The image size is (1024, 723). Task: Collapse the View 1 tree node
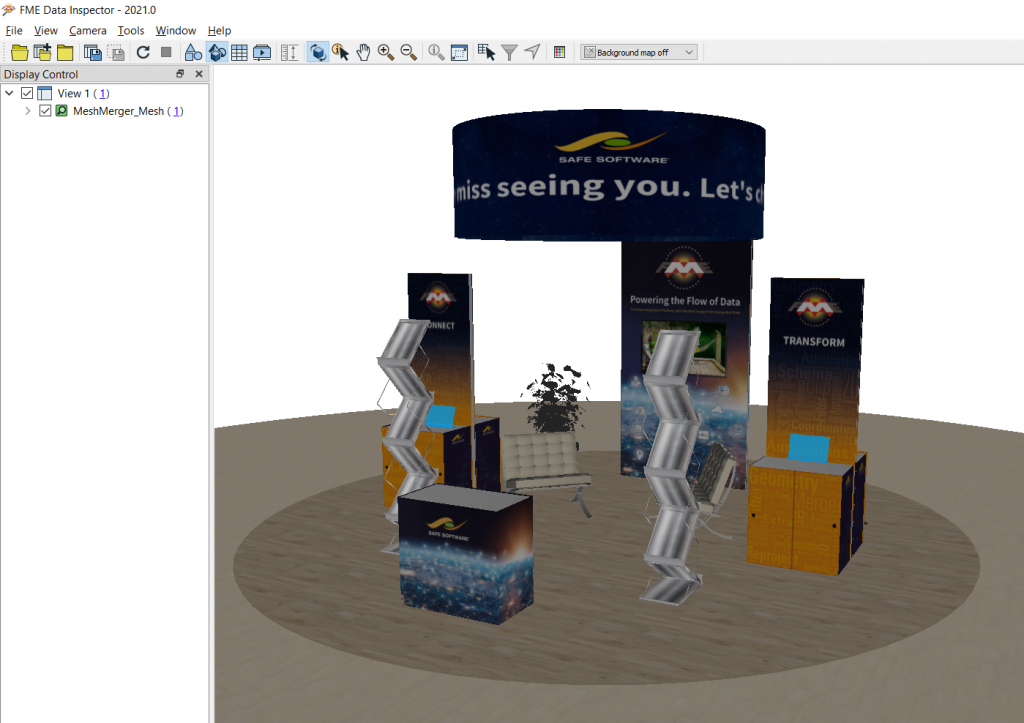9,93
